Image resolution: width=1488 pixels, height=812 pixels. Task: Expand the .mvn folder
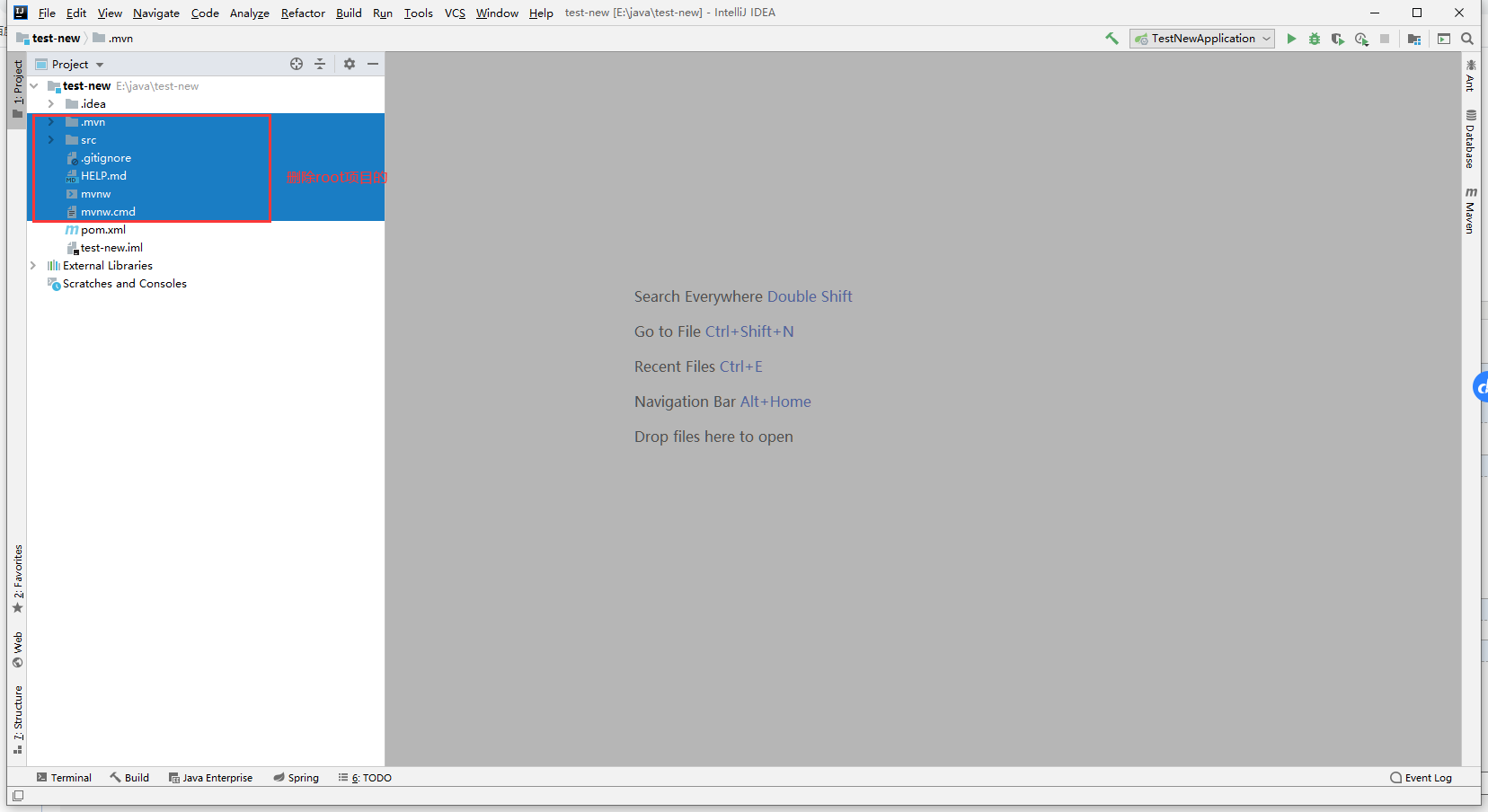coord(51,122)
